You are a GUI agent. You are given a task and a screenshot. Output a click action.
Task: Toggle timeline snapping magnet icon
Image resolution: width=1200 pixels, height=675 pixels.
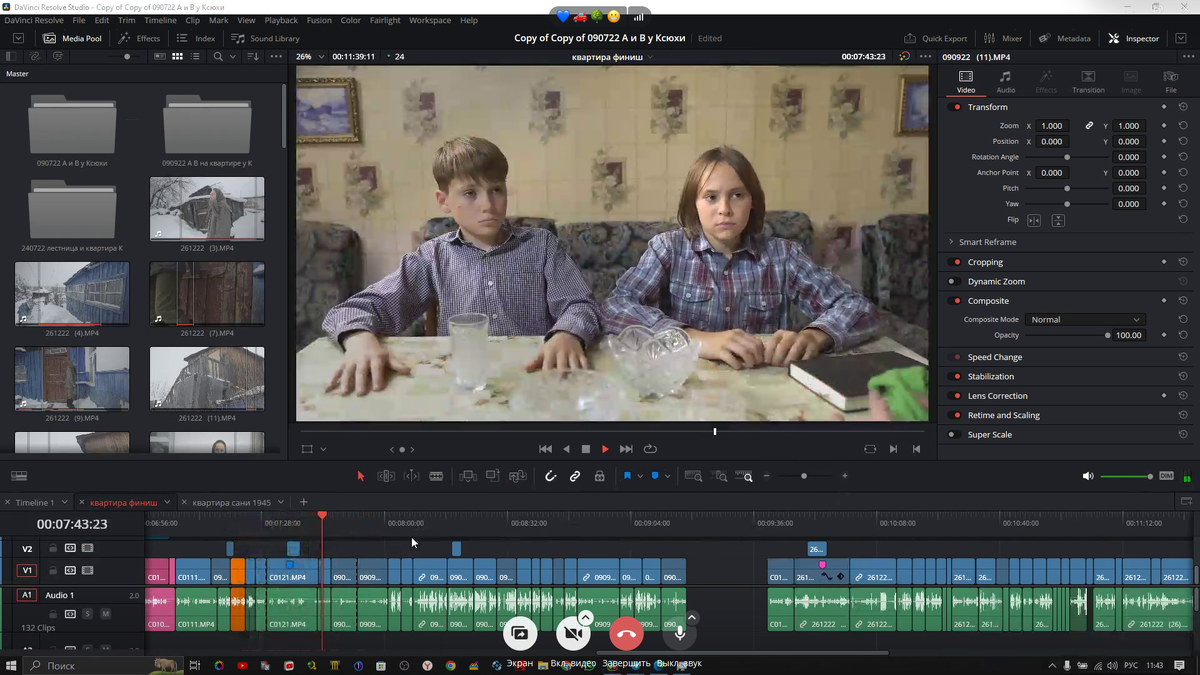(x=550, y=476)
